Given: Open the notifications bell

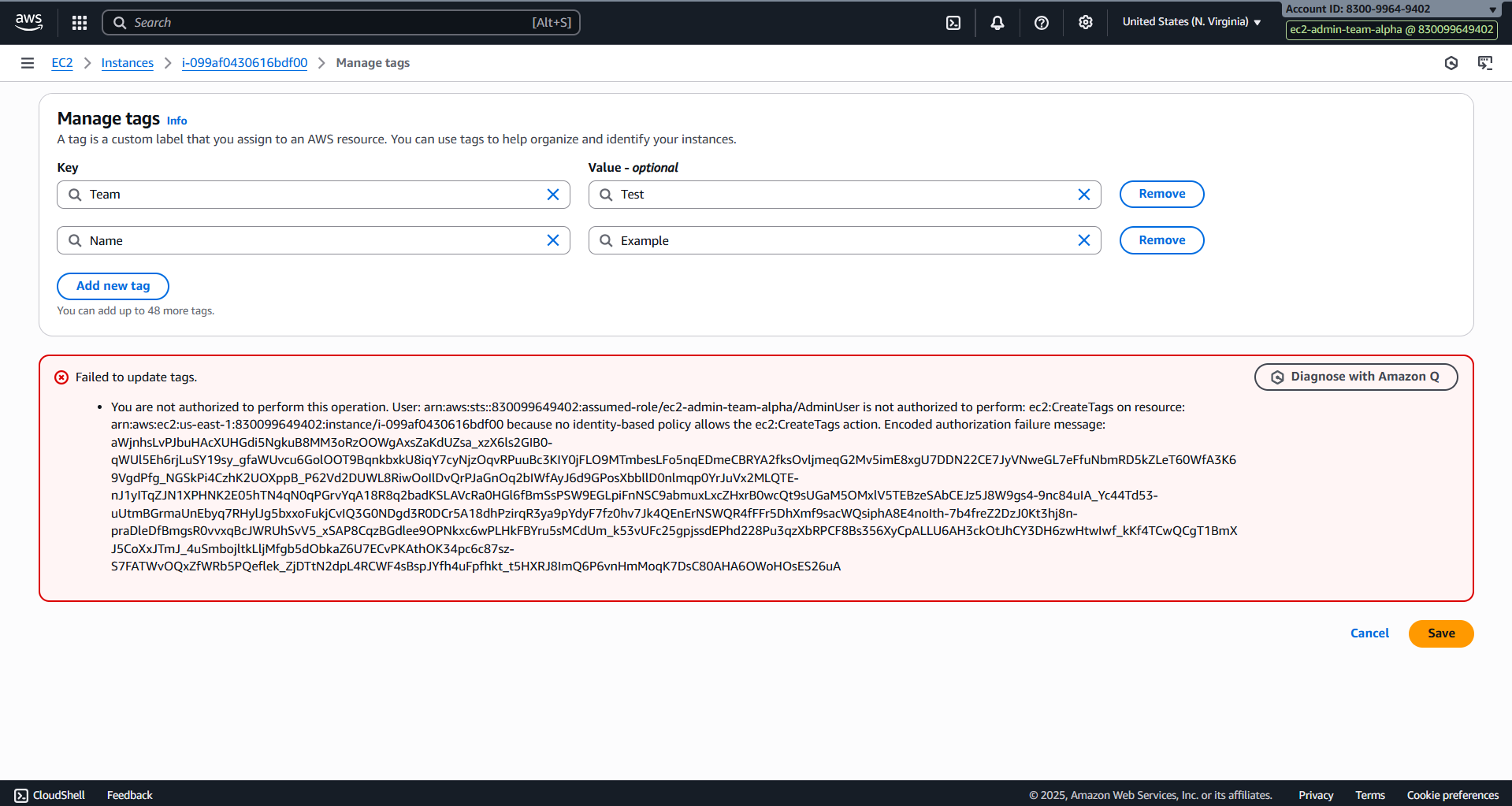Looking at the screenshot, I should [x=997, y=23].
